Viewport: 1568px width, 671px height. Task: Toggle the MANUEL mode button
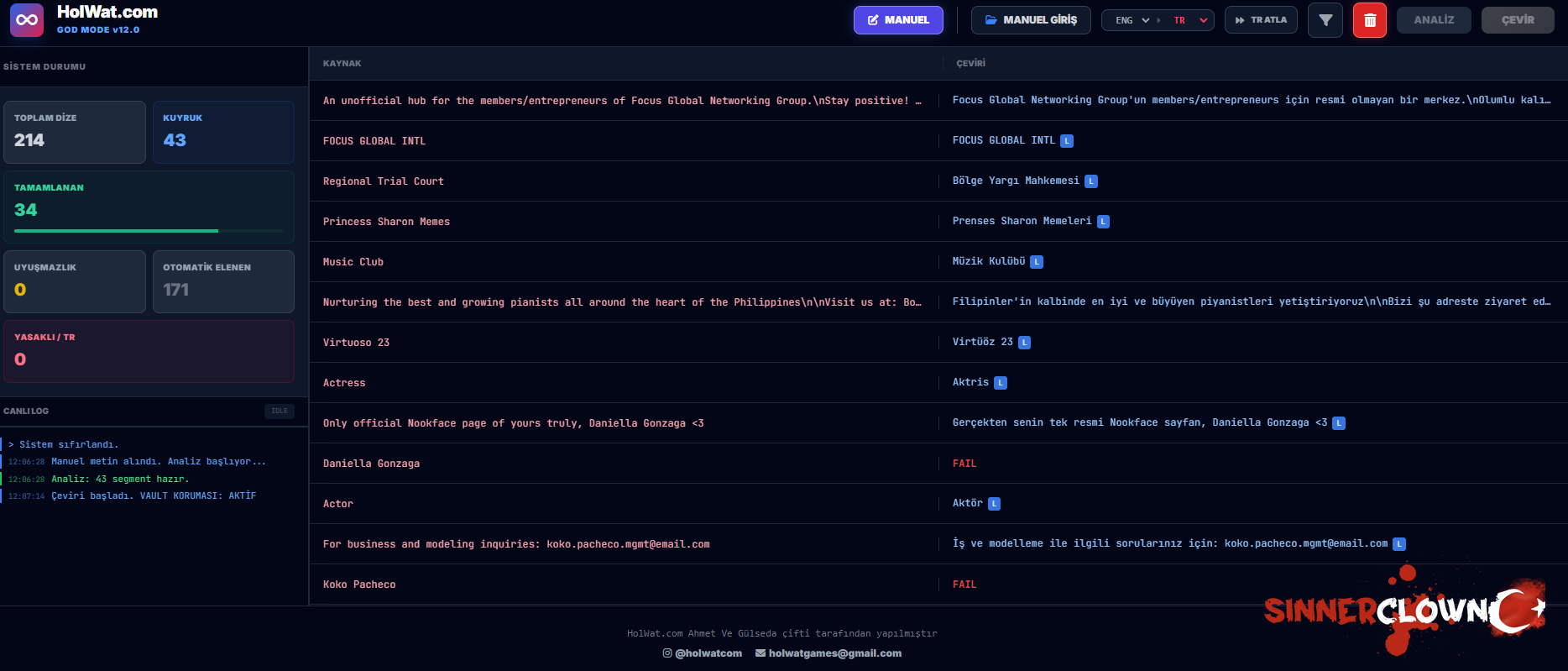pos(897,20)
